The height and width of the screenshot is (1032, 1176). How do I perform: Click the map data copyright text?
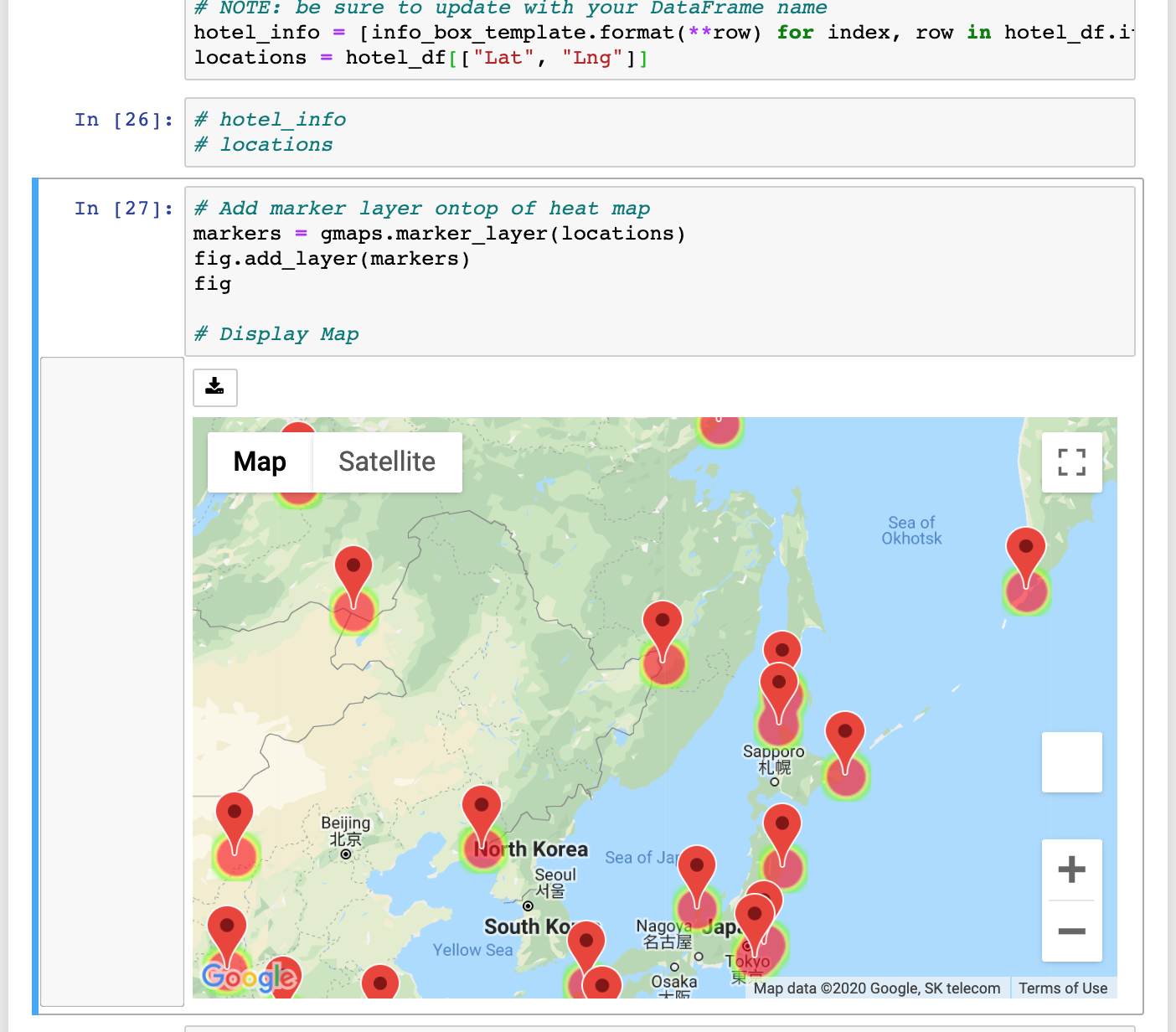(877, 988)
